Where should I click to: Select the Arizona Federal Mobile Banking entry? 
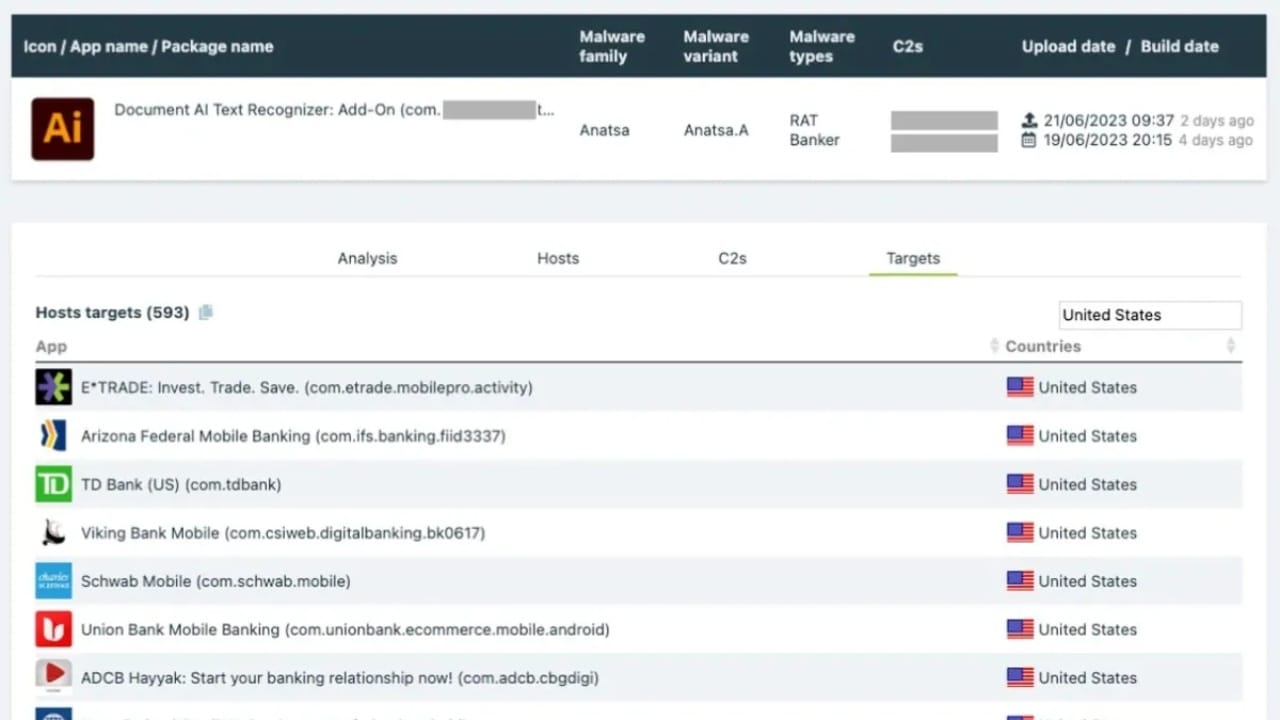[293, 436]
